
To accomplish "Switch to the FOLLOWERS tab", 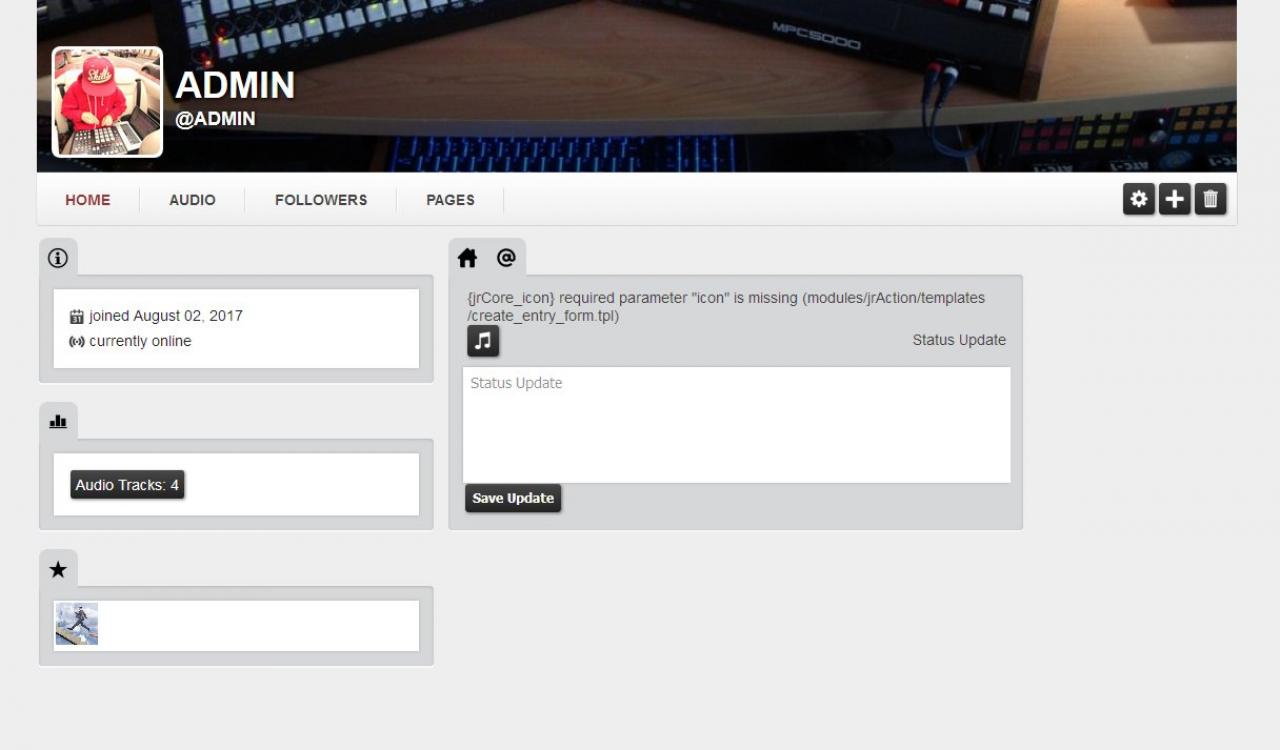I will click(x=321, y=200).
